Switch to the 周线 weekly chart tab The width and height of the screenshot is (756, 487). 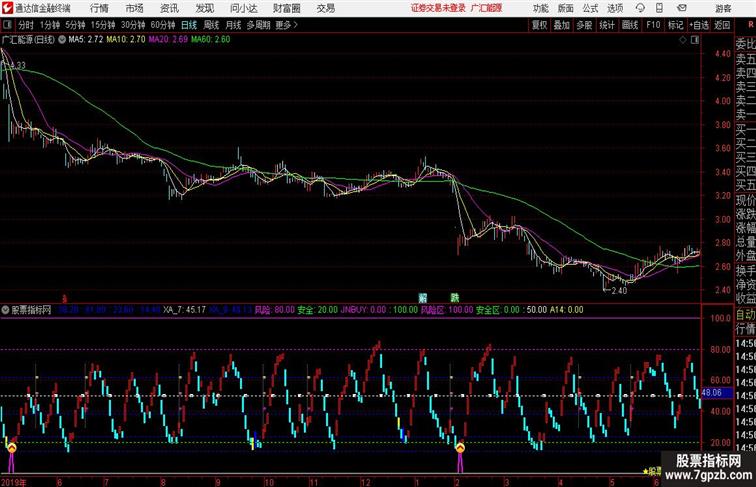point(211,25)
